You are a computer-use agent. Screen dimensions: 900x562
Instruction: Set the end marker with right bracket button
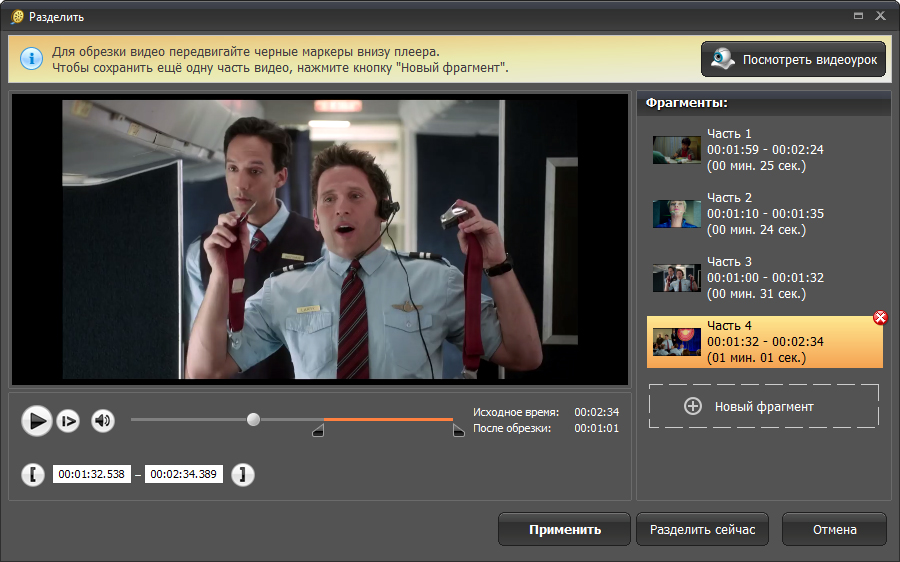pyautogui.click(x=243, y=475)
